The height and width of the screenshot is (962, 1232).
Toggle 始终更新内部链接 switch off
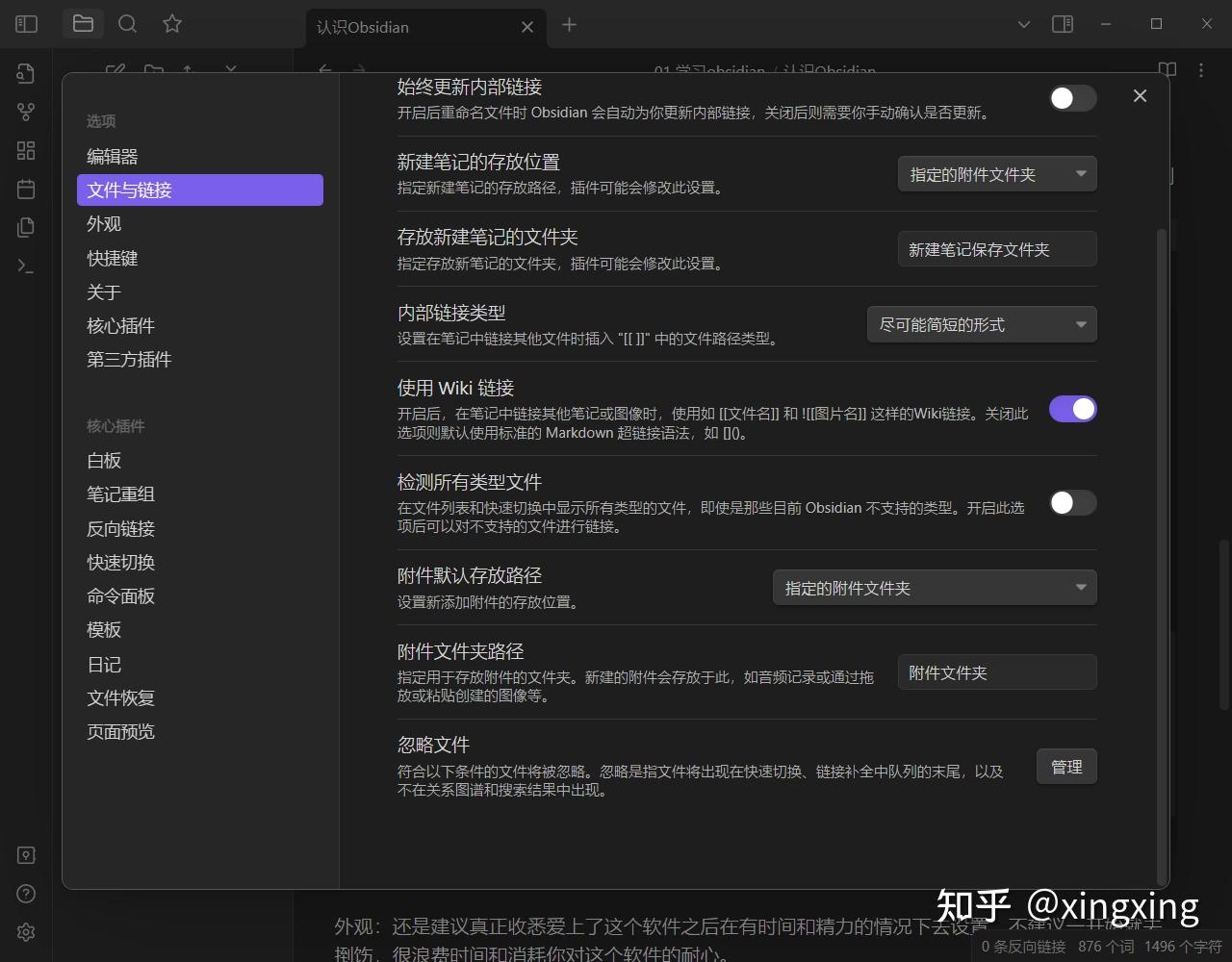pyautogui.click(x=1071, y=97)
